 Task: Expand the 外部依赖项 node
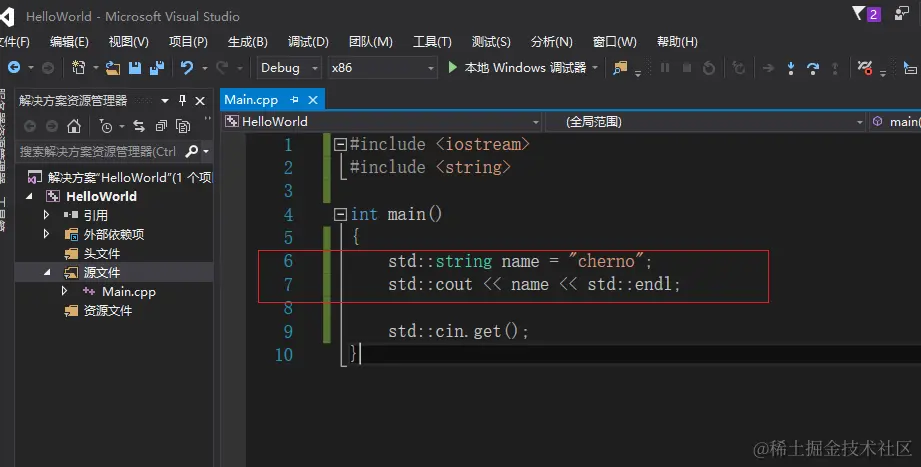(x=46, y=234)
